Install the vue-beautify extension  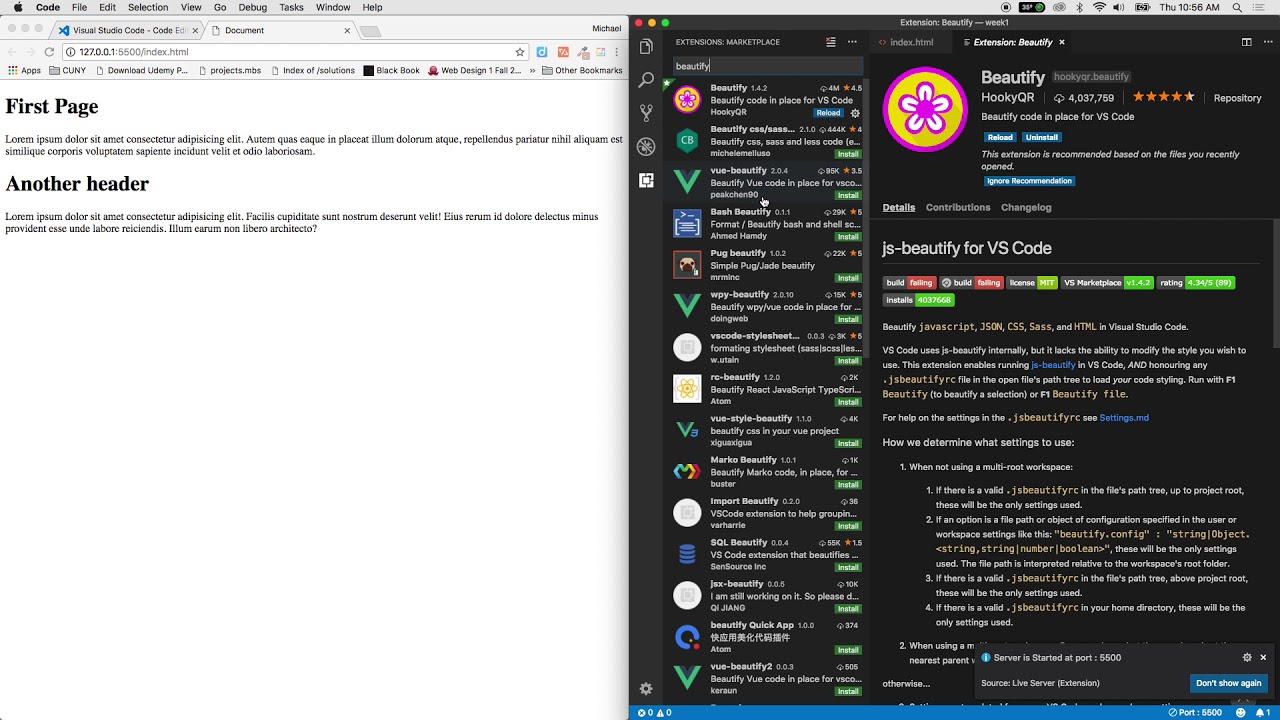click(848, 195)
